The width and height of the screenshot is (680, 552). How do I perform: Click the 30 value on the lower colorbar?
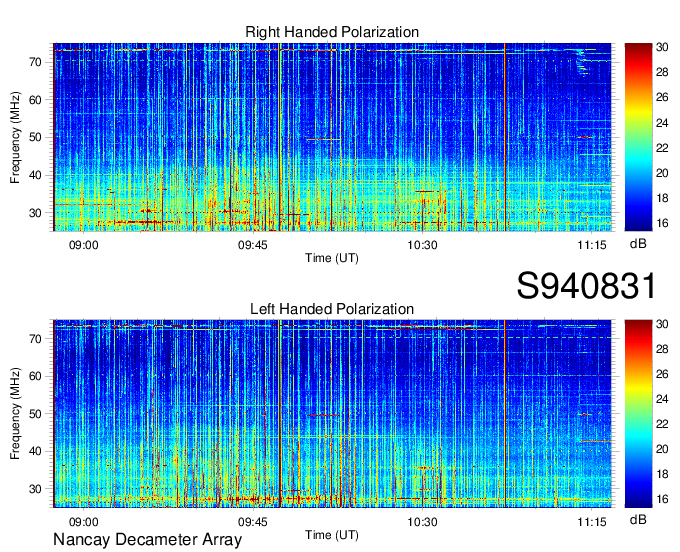662,323
